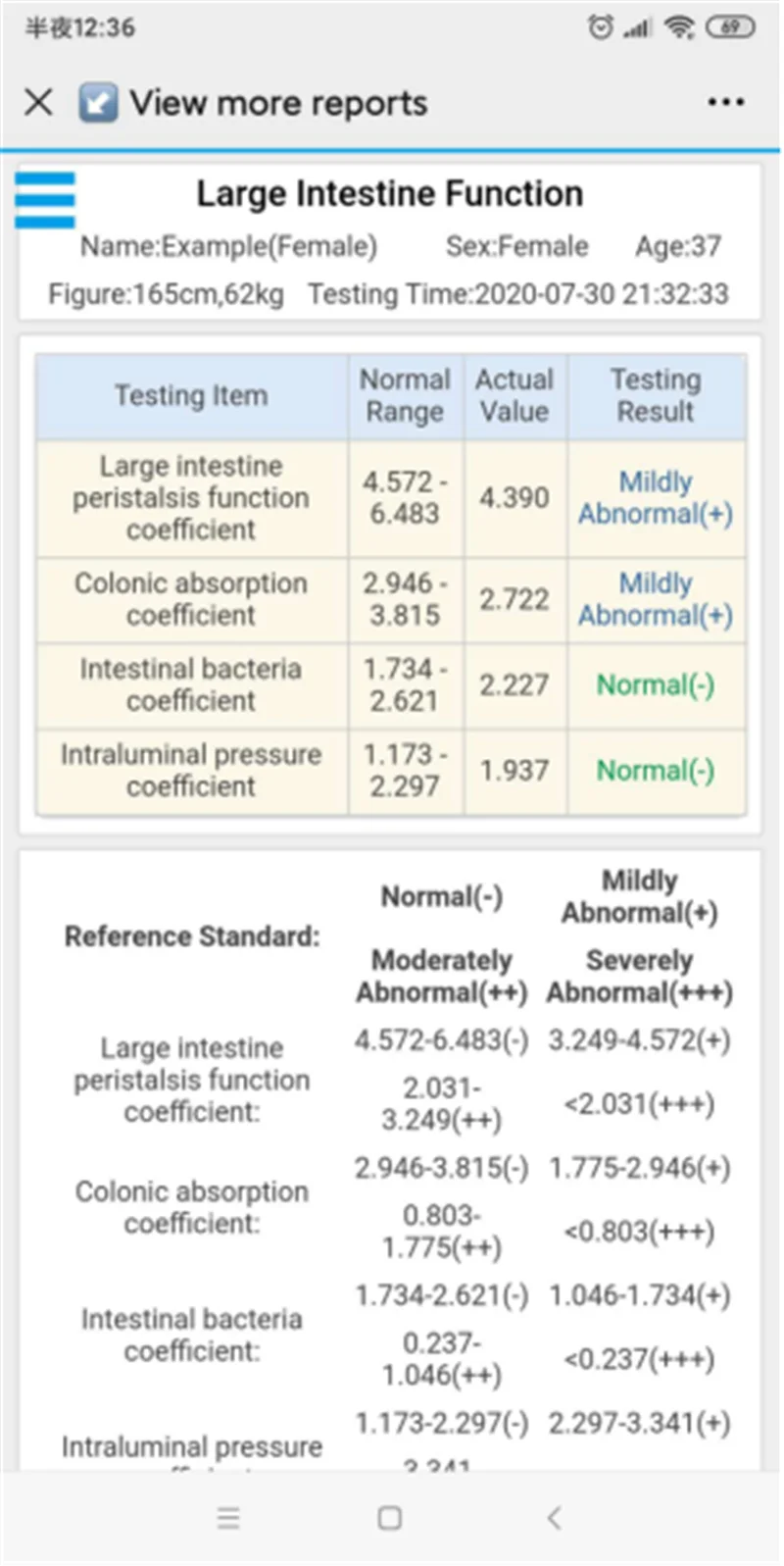The height and width of the screenshot is (1566, 784).
Task: Tap the blue report app icon
Action: click(98, 102)
